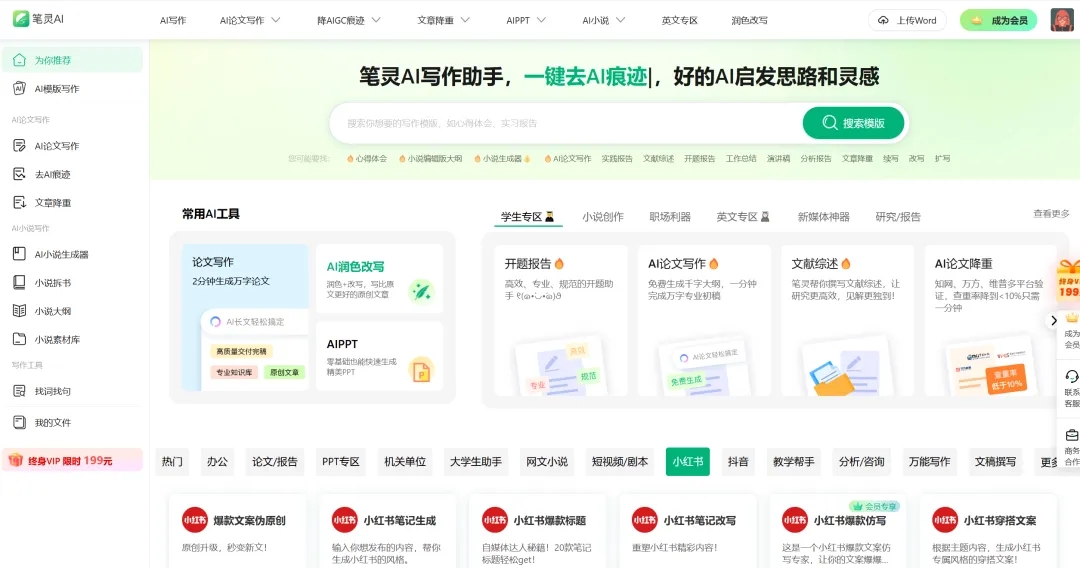Image resolution: width=1080 pixels, height=568 pixels.
Task: Select the 学生专区 tab
Action: click(528, 216)
